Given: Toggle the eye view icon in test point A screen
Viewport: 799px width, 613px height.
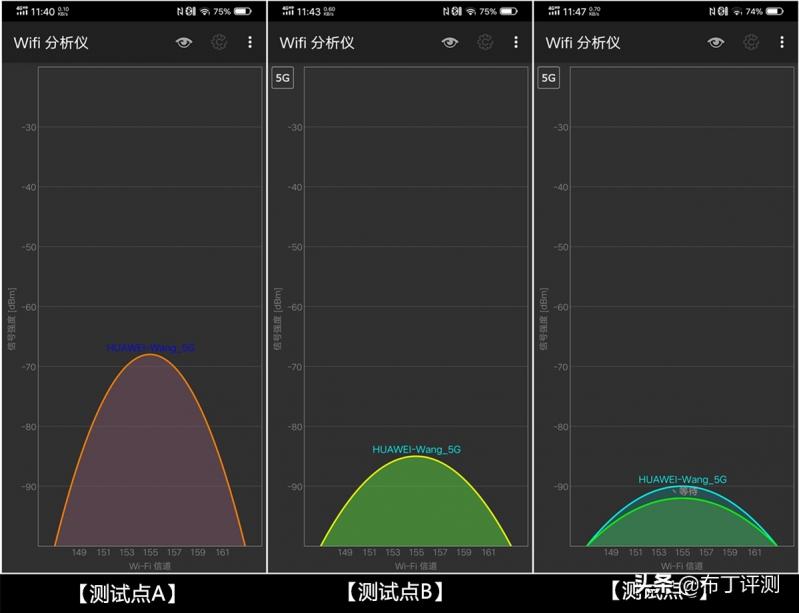Looking at the screenshot, I should click(x=184, y=43).
